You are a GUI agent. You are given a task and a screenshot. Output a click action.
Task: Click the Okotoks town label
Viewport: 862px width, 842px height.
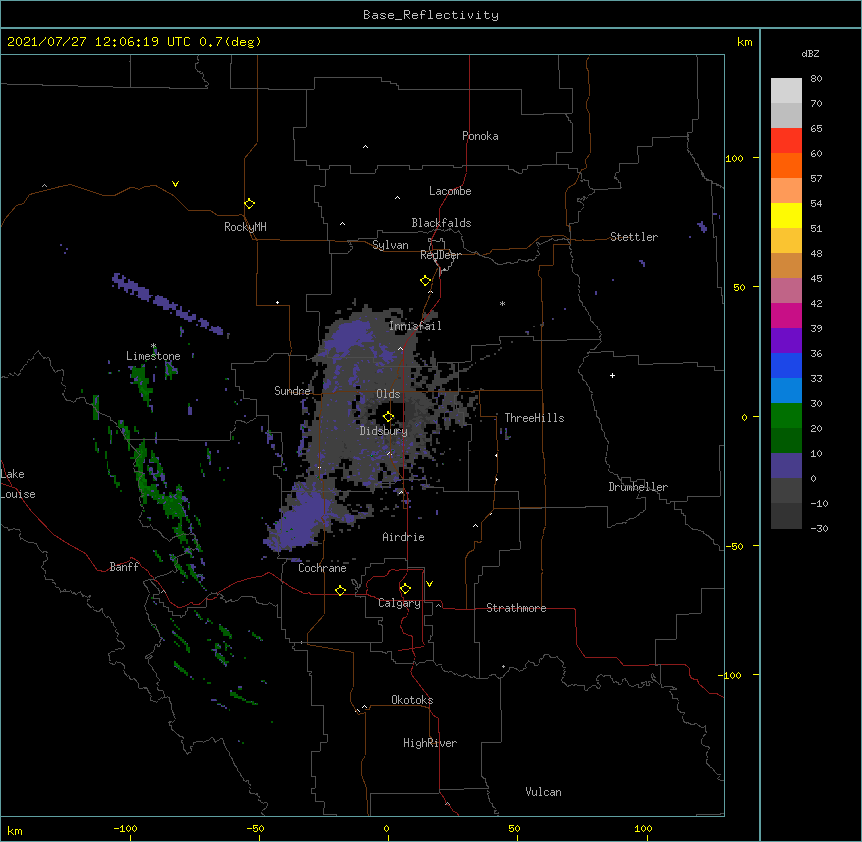click(x=412, y=700)
